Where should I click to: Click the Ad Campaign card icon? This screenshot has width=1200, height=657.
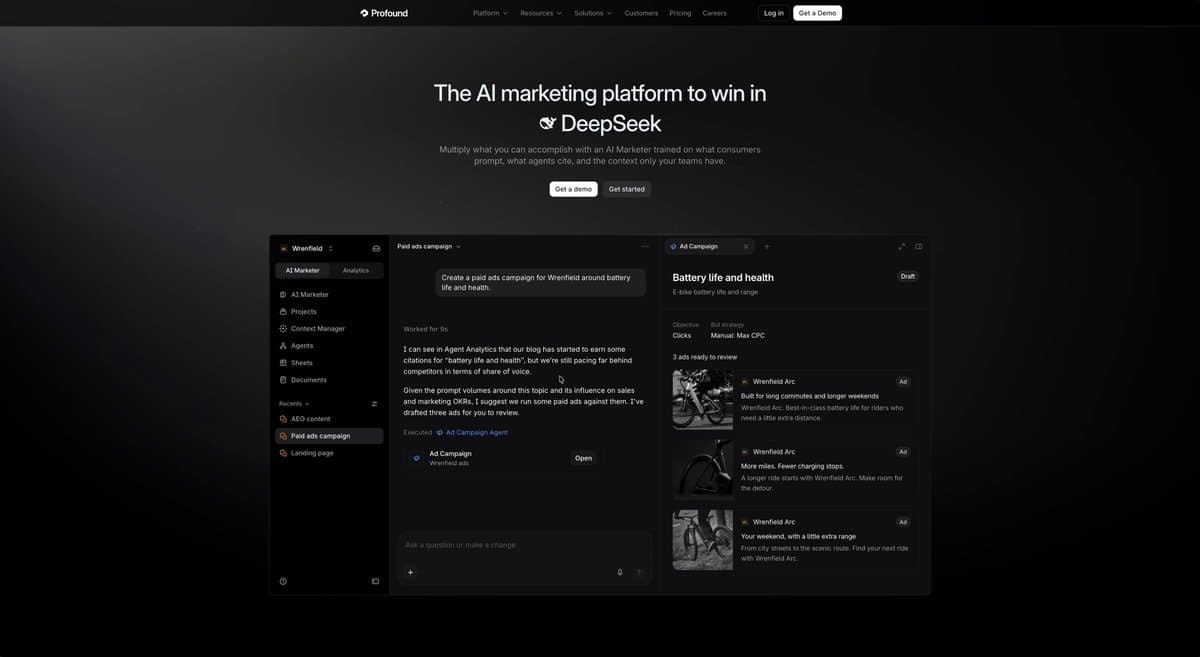(417, 458)
